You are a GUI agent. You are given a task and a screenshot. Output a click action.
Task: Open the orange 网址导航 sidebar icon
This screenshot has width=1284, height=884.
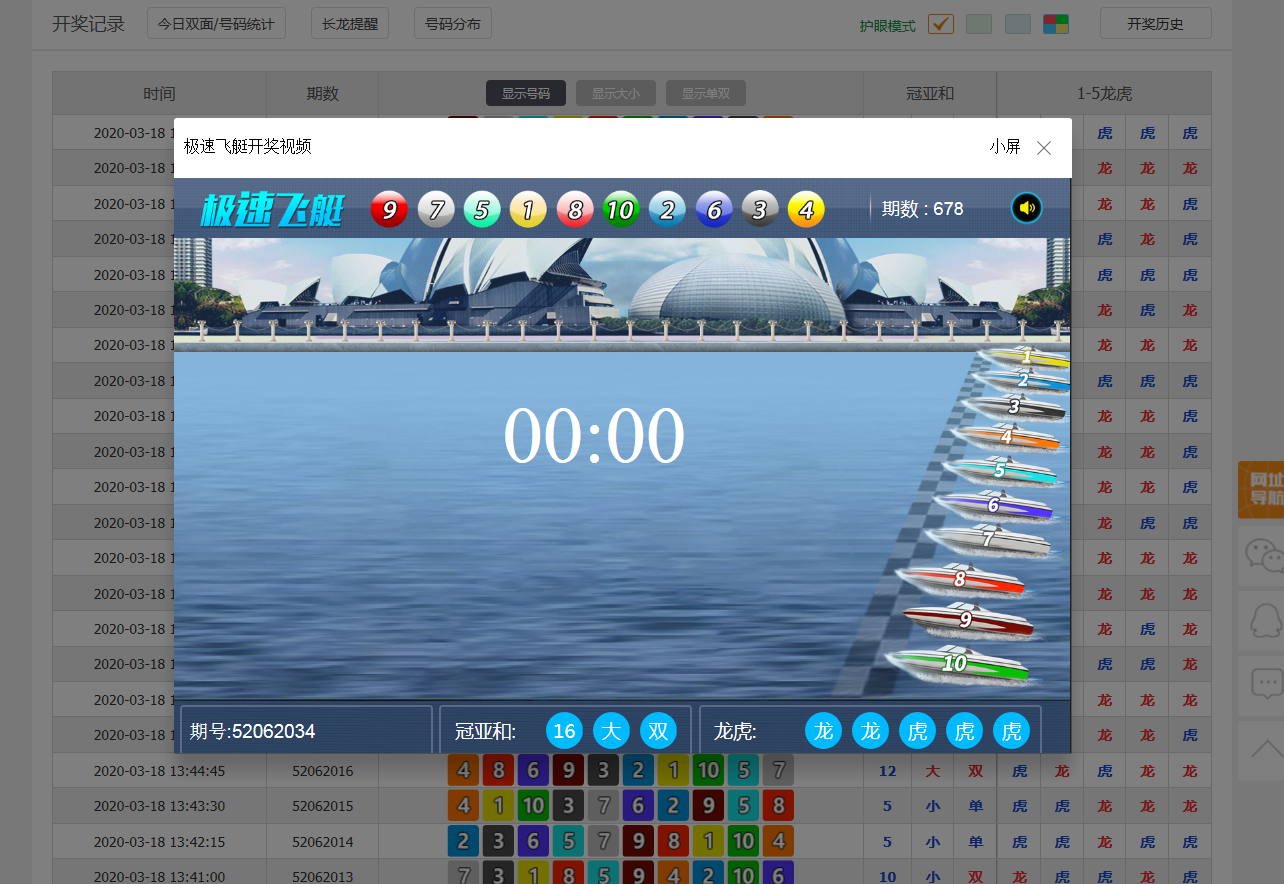click(1261, 489)
